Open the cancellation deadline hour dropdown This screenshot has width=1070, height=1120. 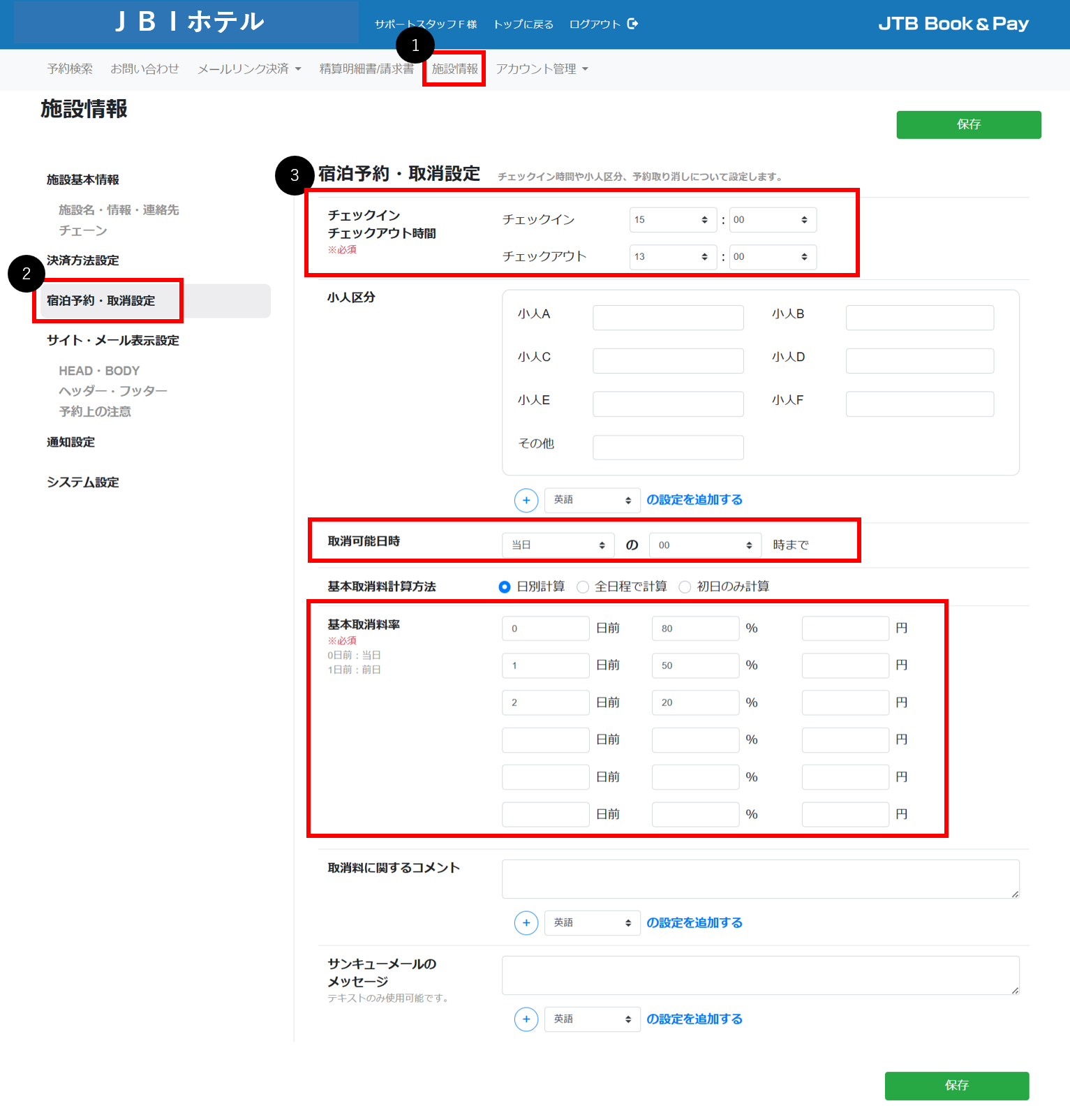point(706,545)
